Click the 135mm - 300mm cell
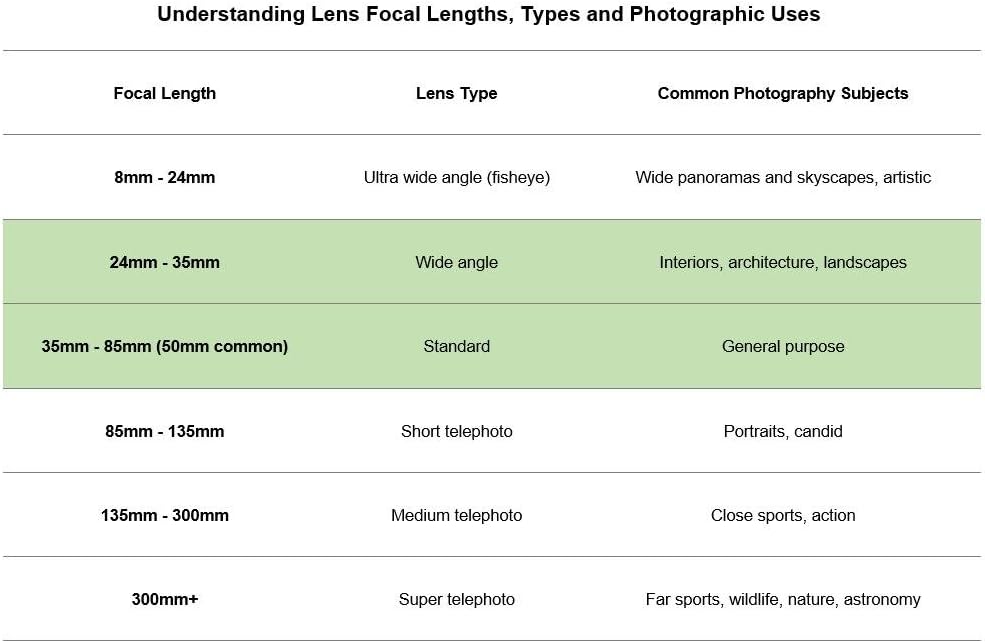The image size is (985, 643). point(165,516)
